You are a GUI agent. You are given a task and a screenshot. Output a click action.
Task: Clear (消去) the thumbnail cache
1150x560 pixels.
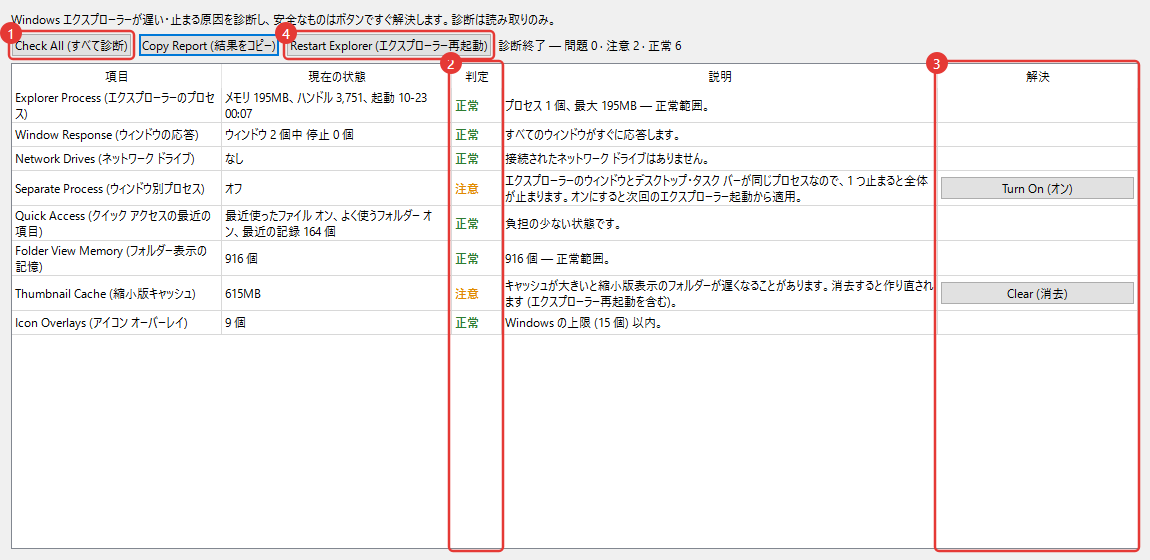(x=1037, y=293)
